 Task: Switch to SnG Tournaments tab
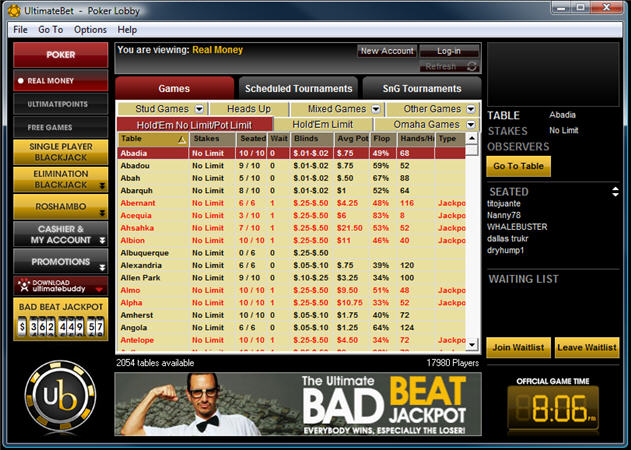422,88
